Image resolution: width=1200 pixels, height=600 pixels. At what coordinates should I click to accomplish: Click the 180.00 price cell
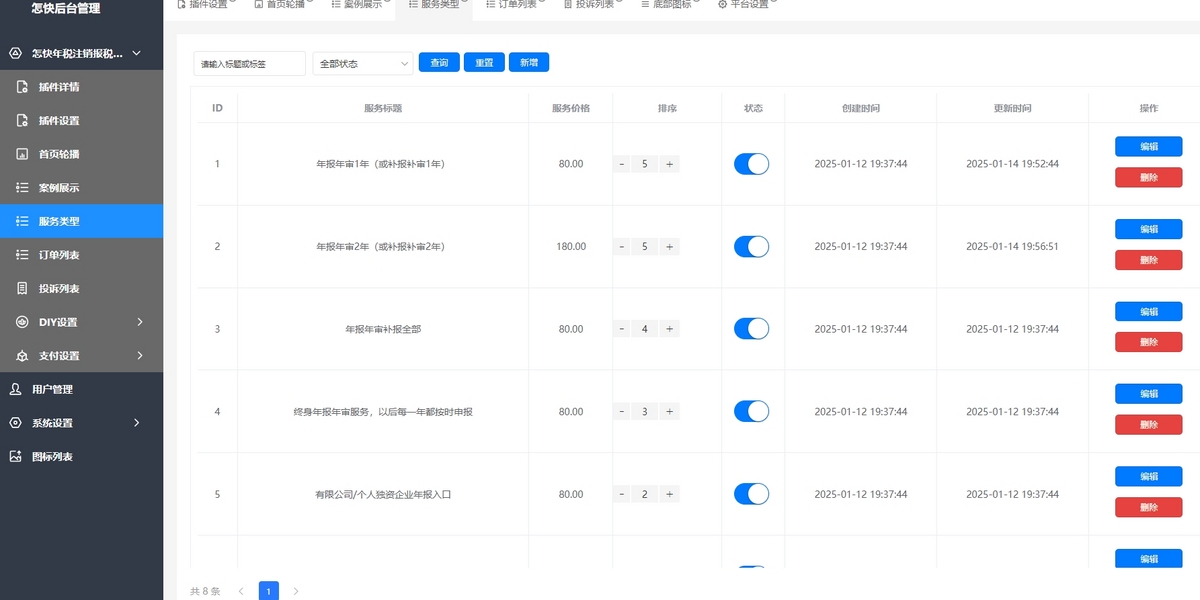tap(571, 246)
